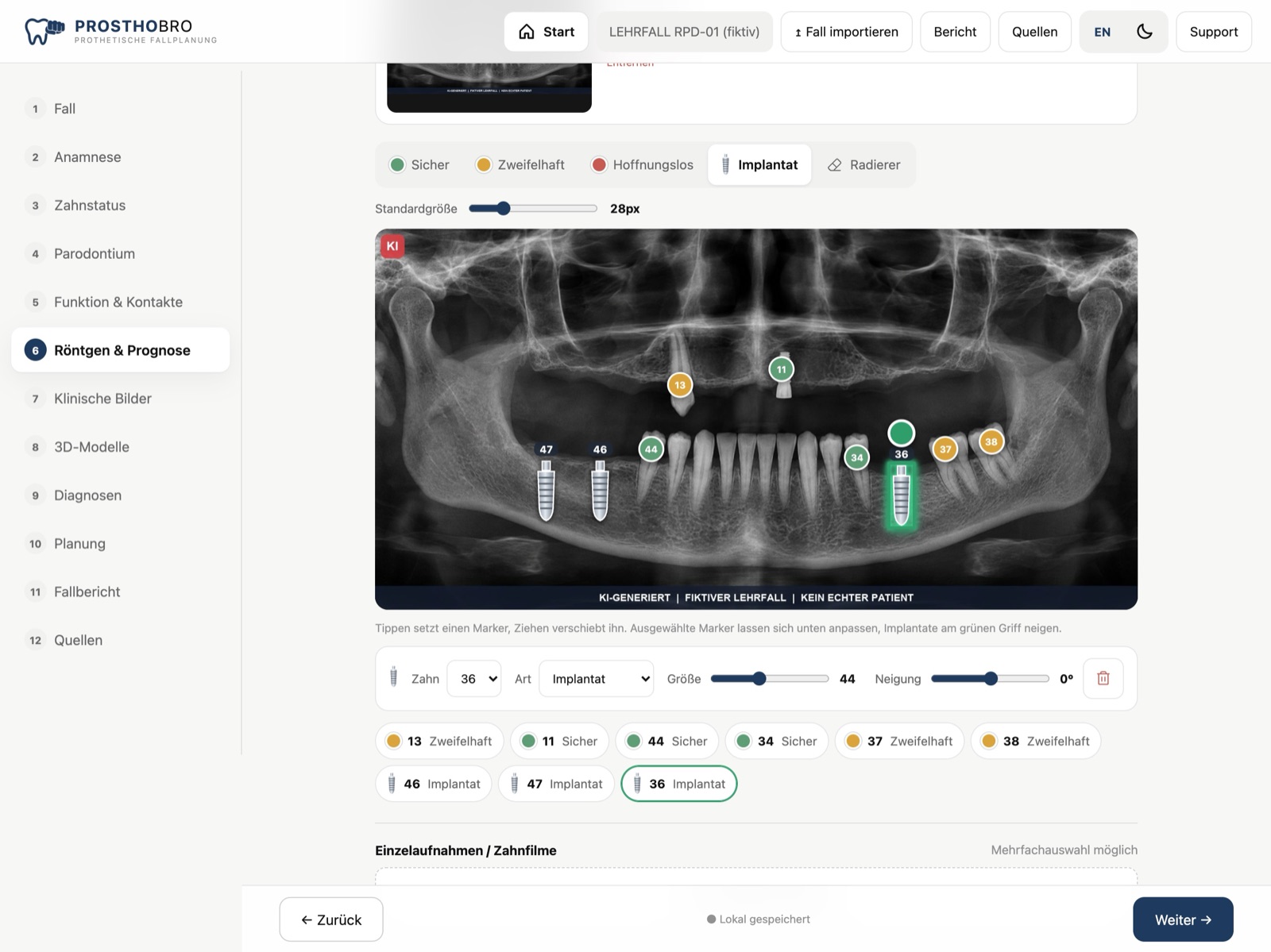Image resolution: width=1271 pixels, height=952 pixels.
Task: Click the Start home button
Action: click(547, 32)
